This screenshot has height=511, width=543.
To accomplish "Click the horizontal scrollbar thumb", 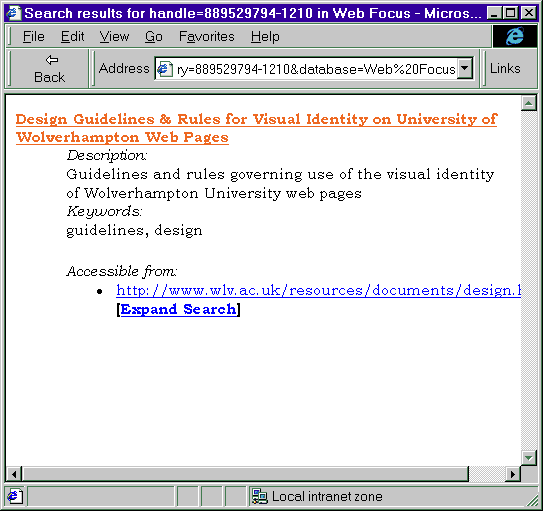I will point(245,474).
